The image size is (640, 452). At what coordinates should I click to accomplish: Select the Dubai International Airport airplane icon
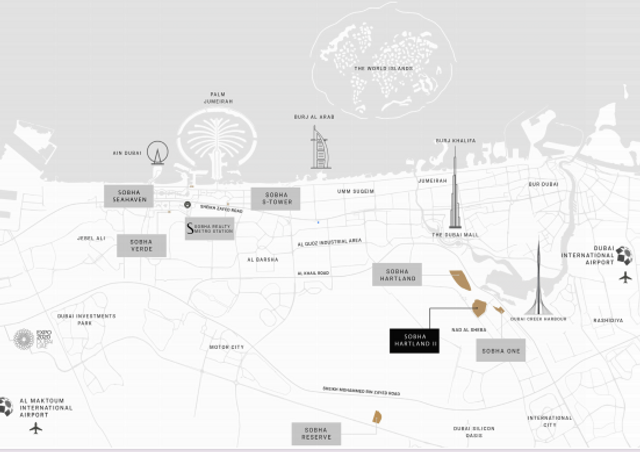tap(625, 278)
